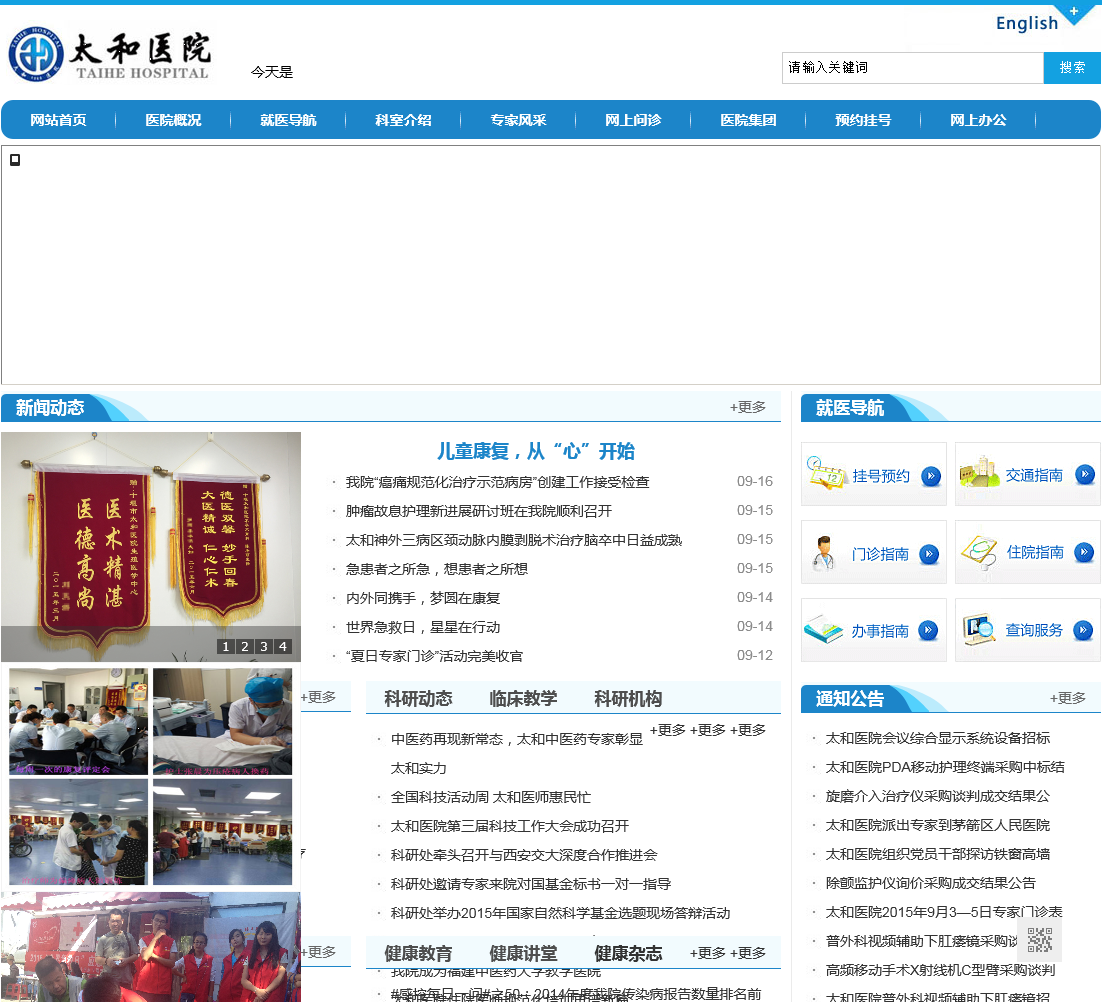Image resolution: width=1102 pixels, height=1002 pixels.
Task: Open the nurse in blue cap photo thumbnail
Action: point(222,722)
